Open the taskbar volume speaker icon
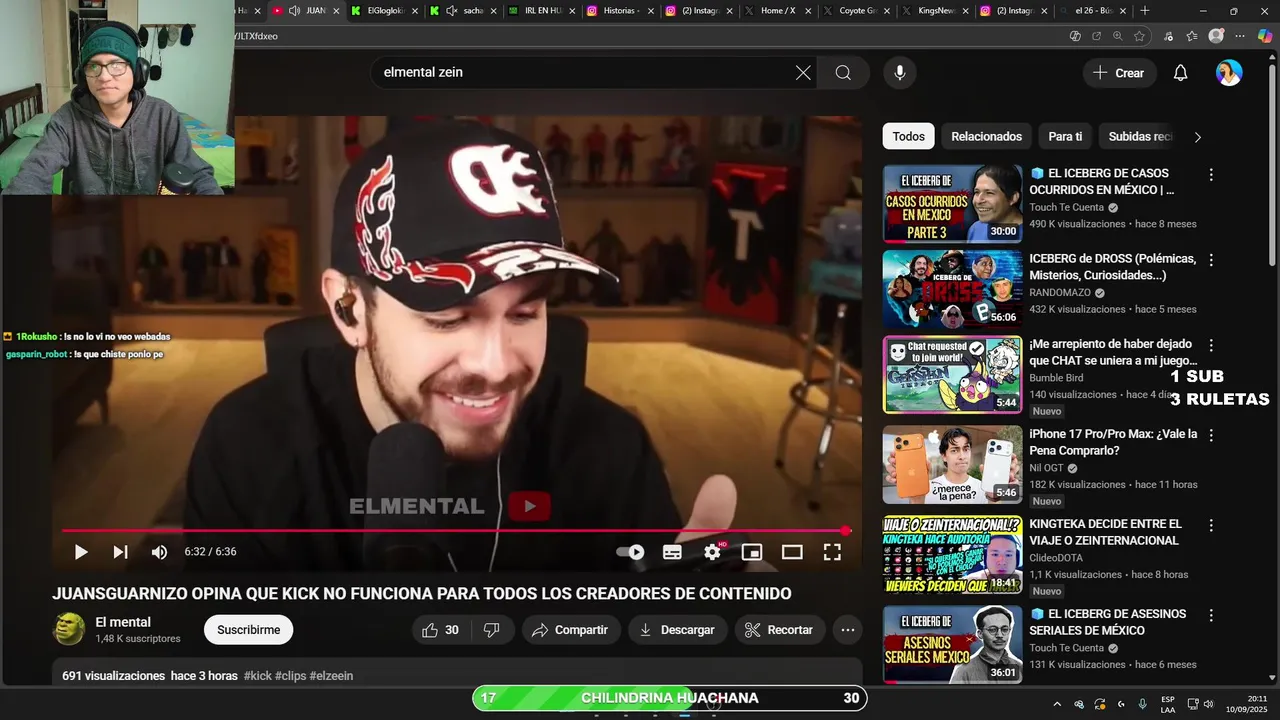The width and height of the screenshot is (1280, 720). tap(1207, 704)
